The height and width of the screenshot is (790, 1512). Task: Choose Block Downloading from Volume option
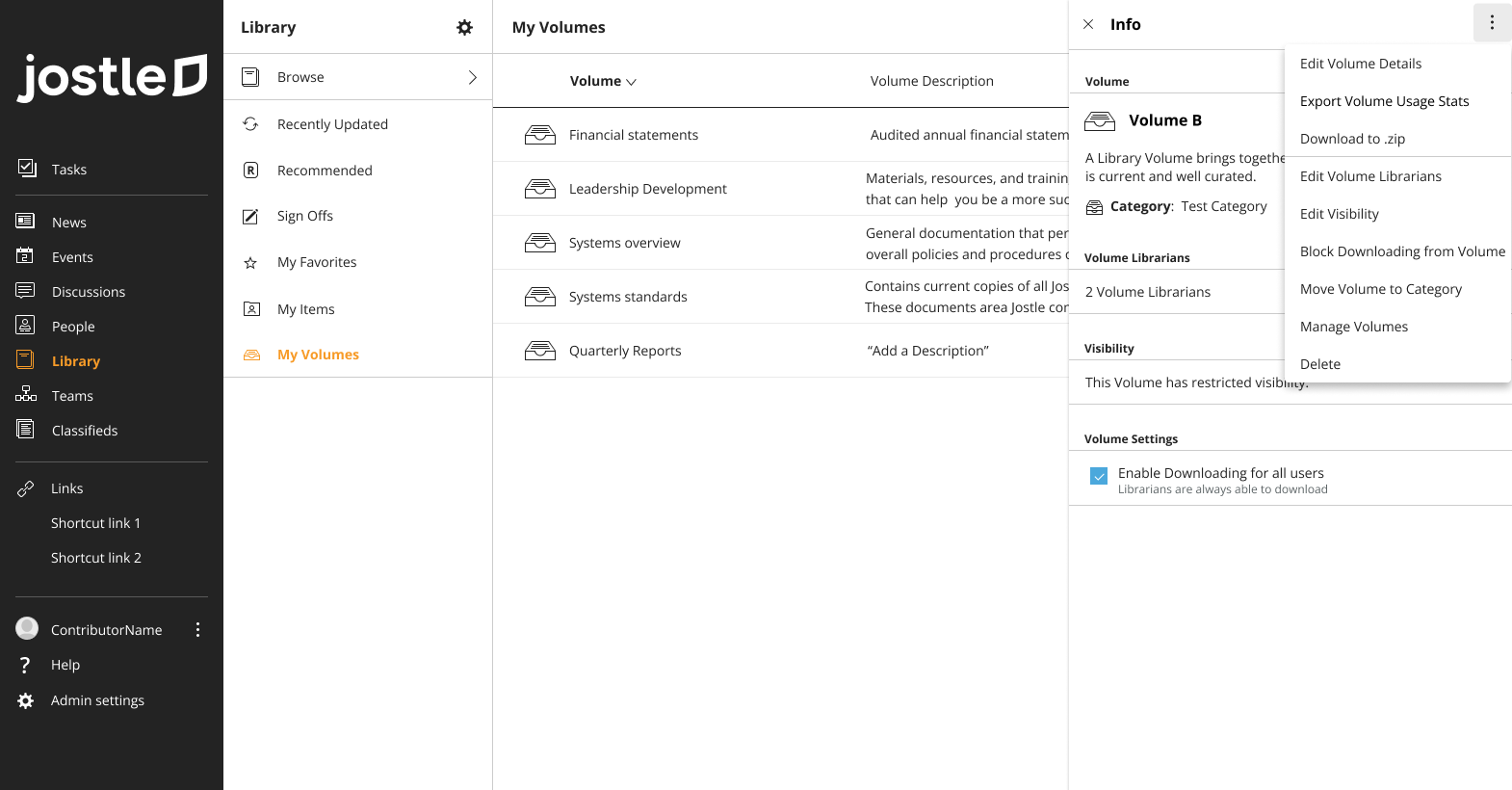pos(1402,251)
